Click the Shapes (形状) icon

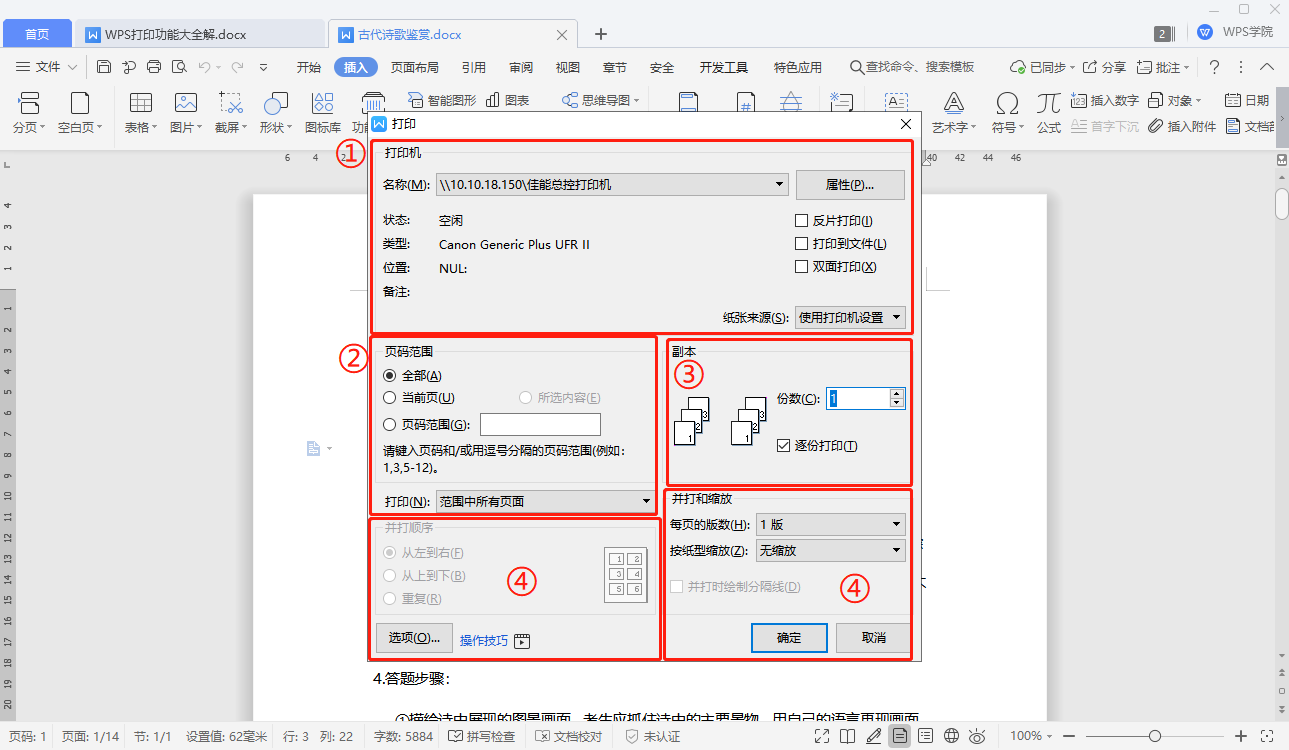(275, 102)
